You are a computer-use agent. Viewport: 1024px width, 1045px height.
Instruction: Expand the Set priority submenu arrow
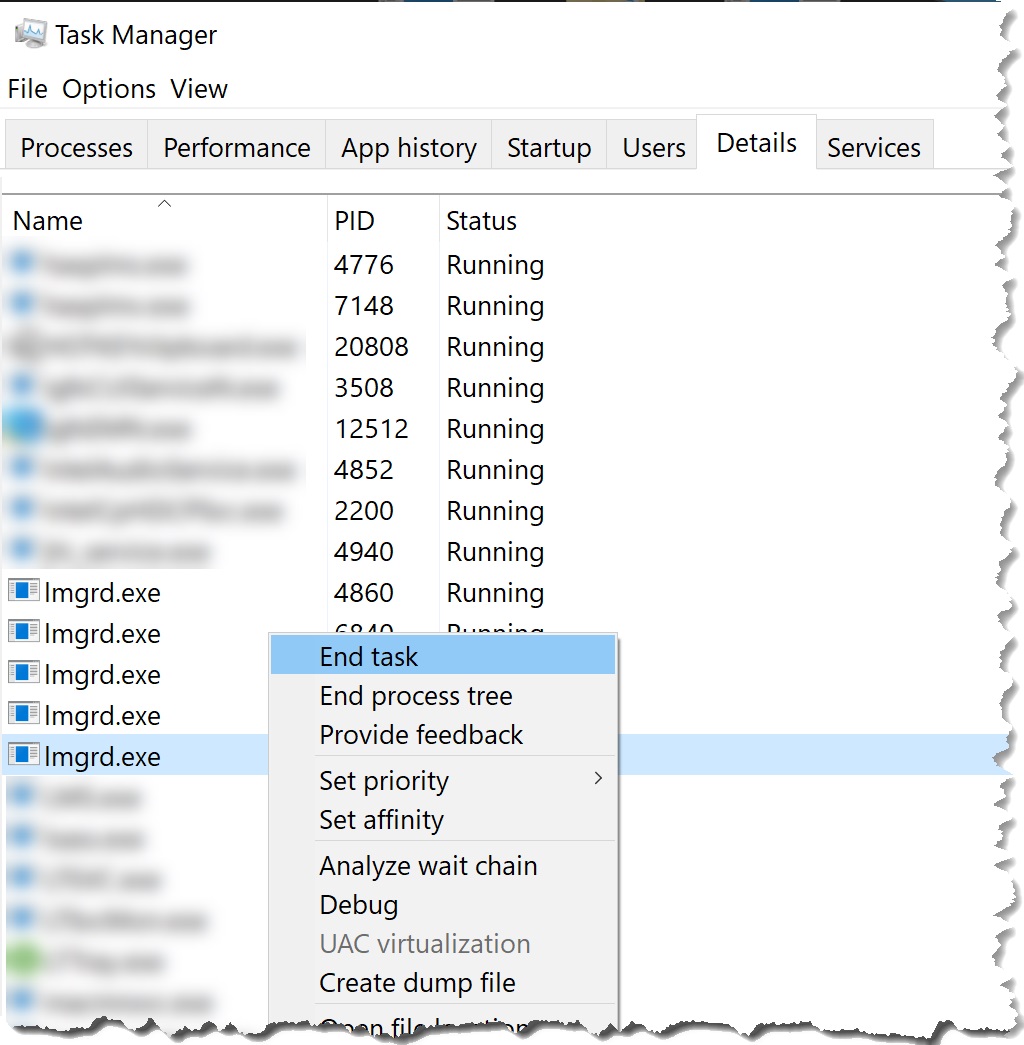[598, 779]
